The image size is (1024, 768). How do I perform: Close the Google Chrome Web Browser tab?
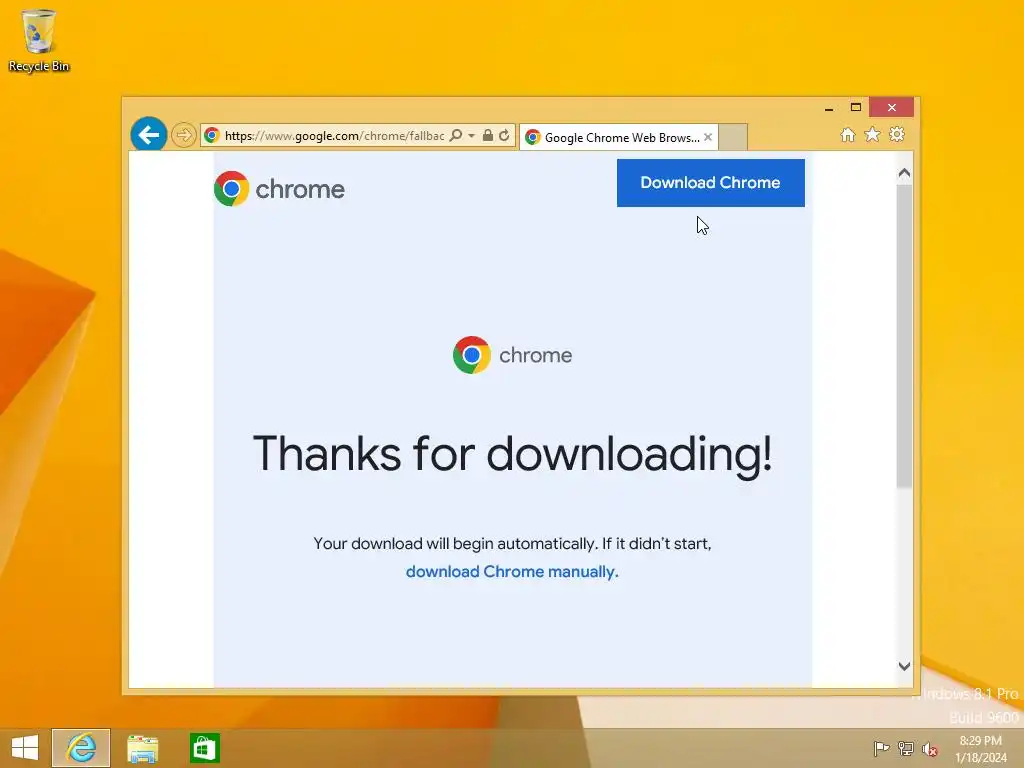[708, 137]
